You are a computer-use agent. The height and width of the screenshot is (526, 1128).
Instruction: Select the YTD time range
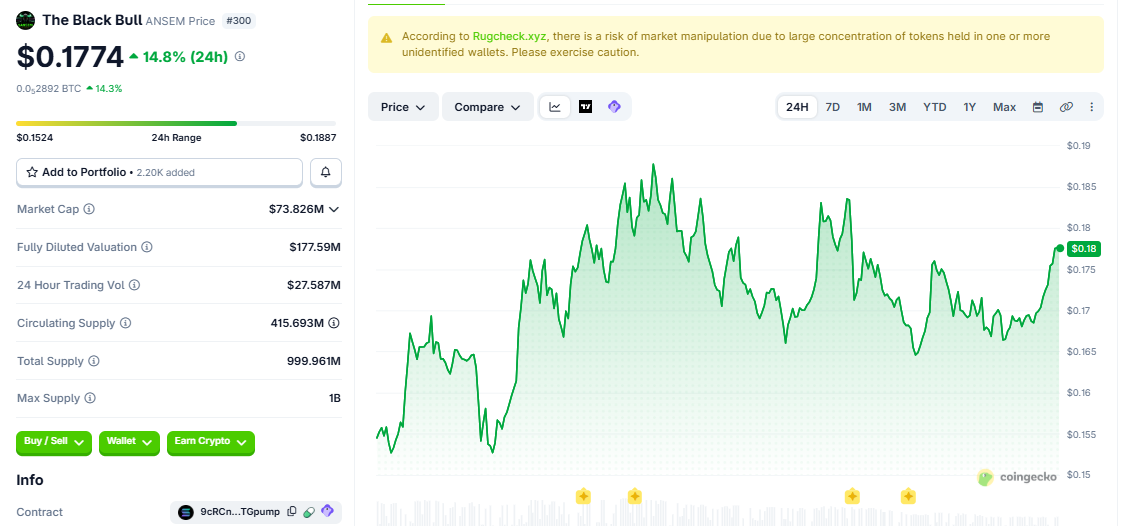934,107
